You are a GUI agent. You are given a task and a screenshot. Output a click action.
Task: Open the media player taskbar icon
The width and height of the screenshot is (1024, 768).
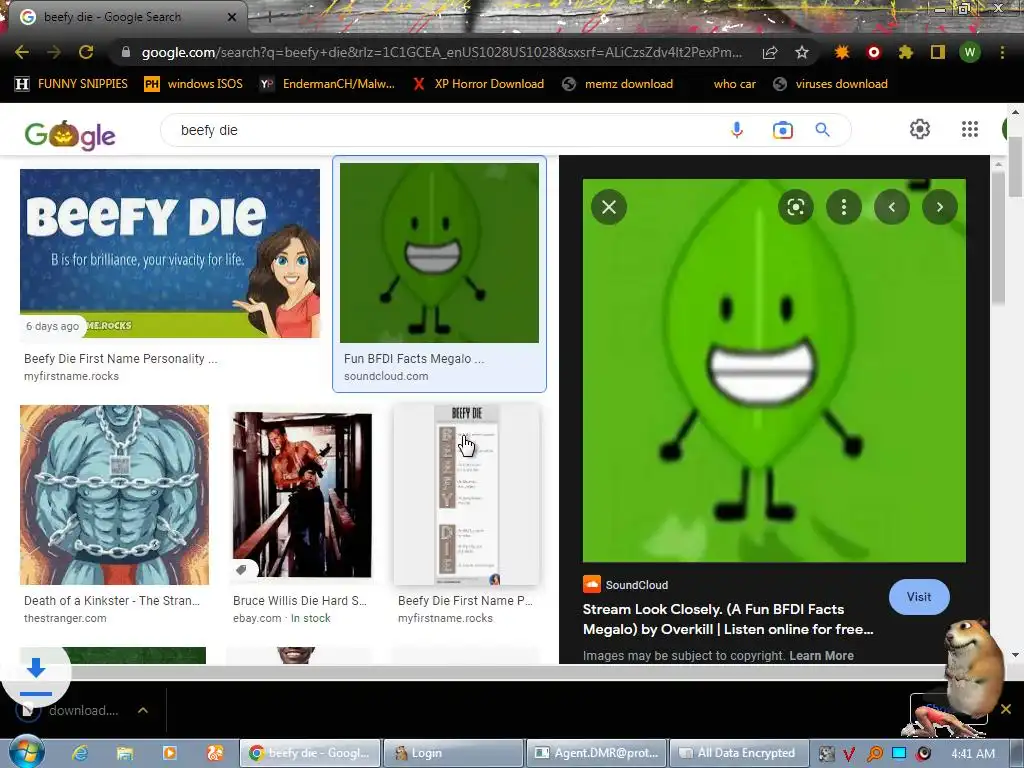coord(169,753)
